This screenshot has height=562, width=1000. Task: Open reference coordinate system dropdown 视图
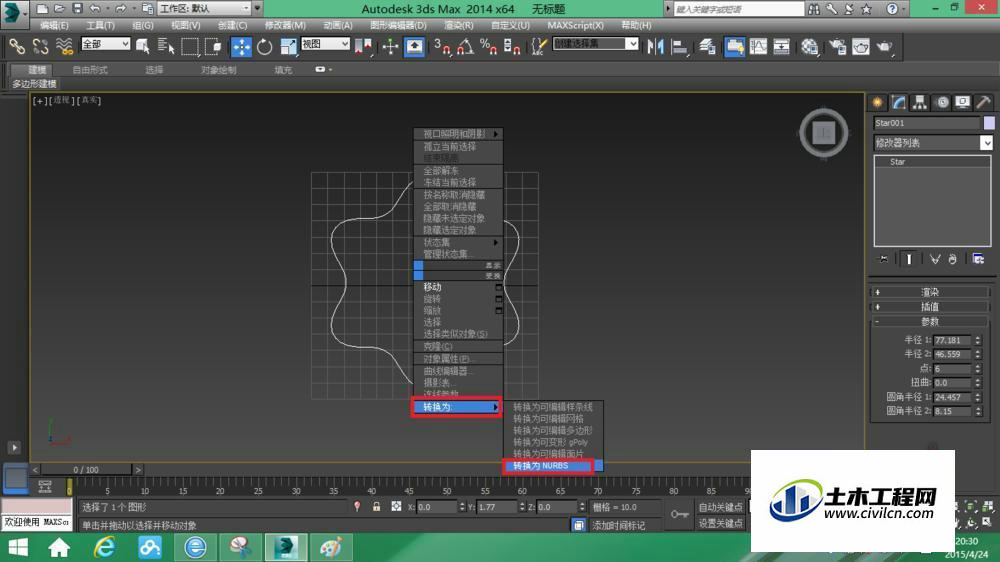click(x=325, y=43)
